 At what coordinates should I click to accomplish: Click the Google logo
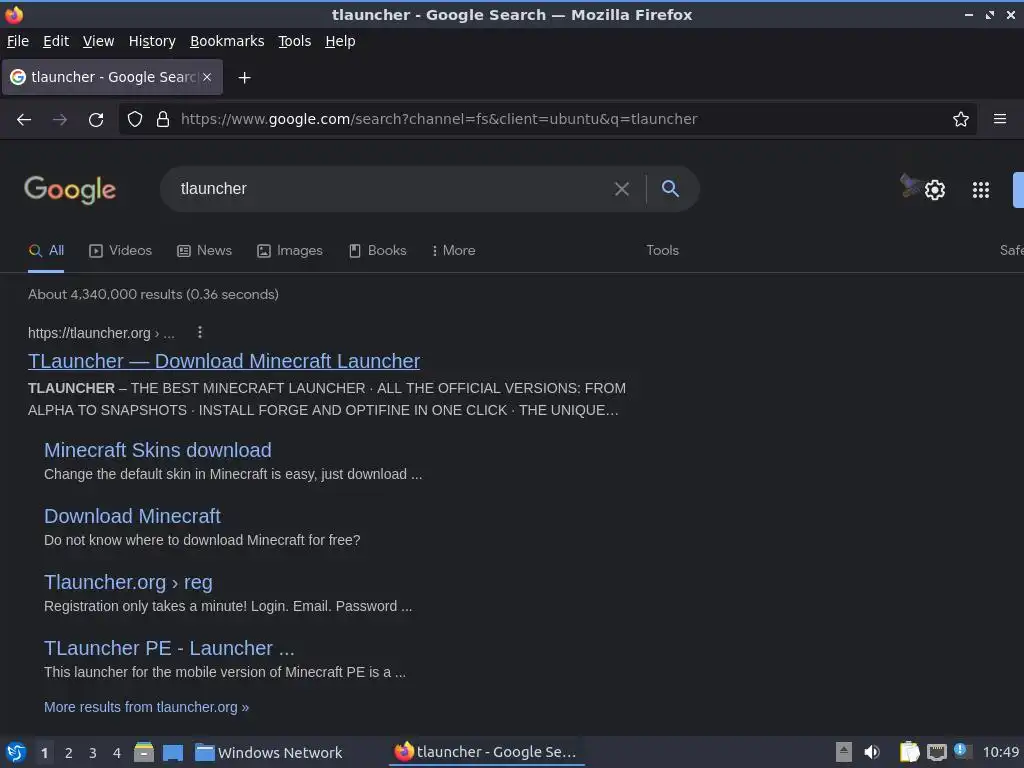pyautogui.click(x=70, y=189)
